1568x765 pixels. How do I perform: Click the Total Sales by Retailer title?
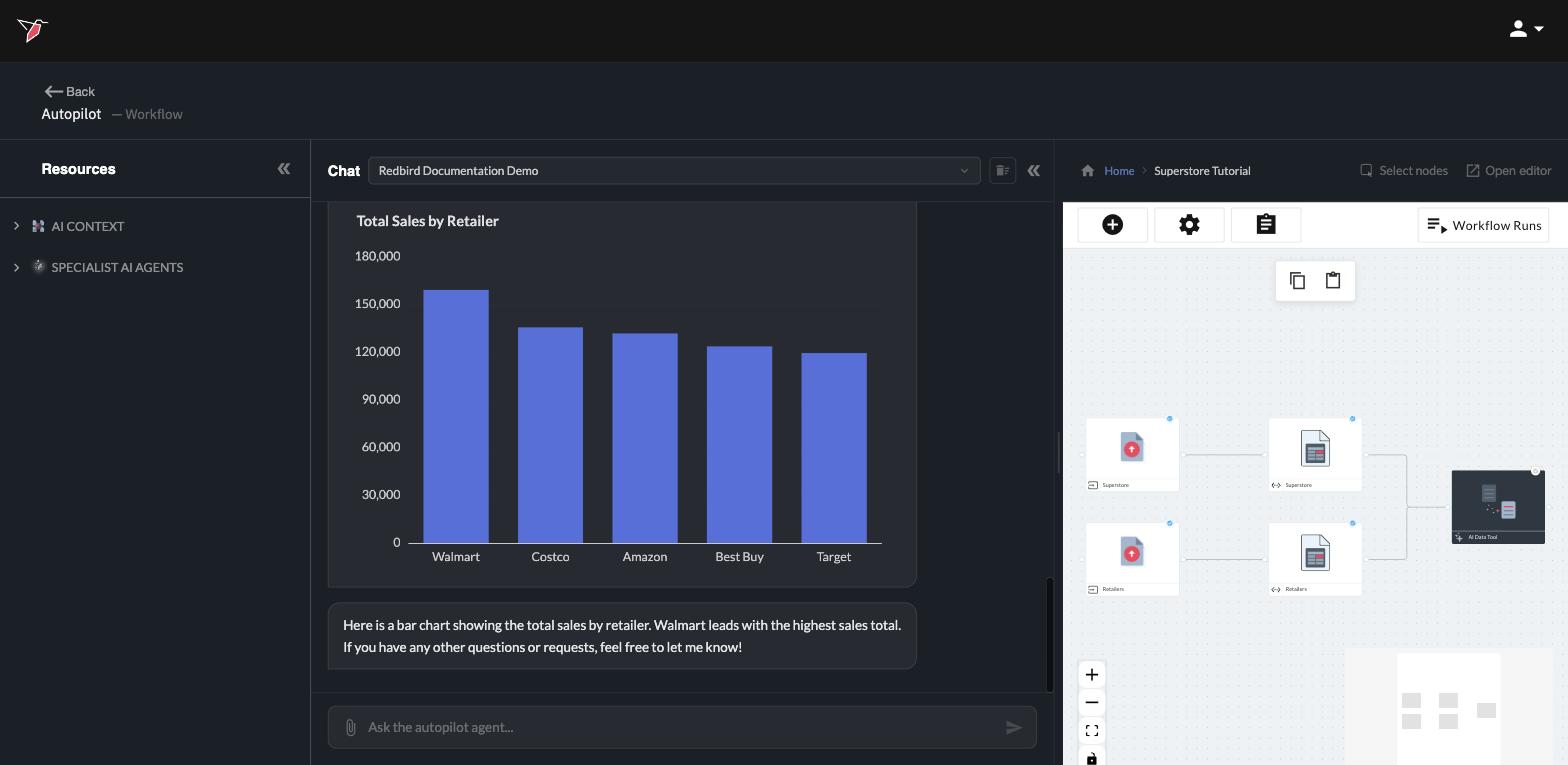(x=428, y=221)
